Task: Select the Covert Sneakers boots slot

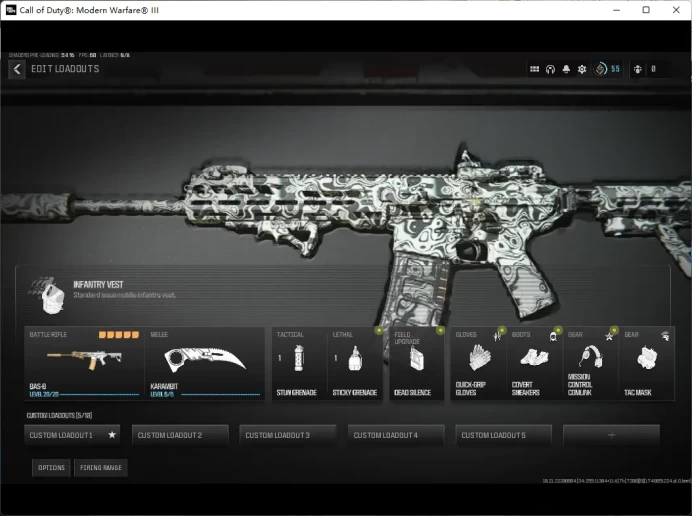Action: [534, 364]
